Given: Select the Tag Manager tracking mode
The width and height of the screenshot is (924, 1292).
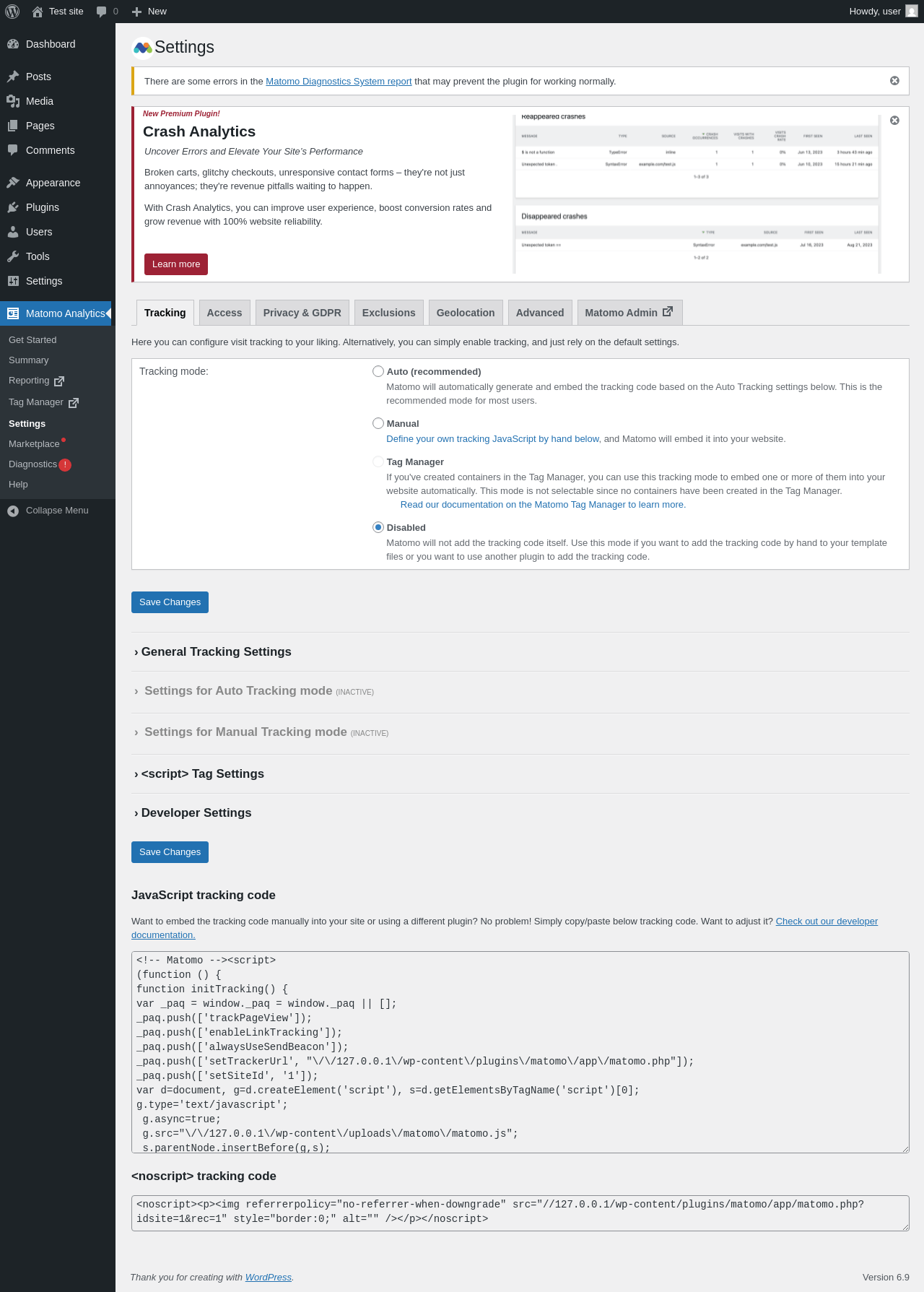Looking at the screenshot, I should click(378, 461).
